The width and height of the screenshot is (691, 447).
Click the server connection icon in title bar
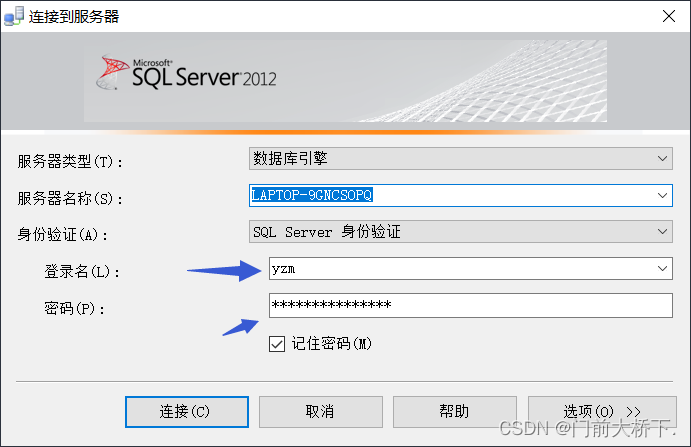15,16
